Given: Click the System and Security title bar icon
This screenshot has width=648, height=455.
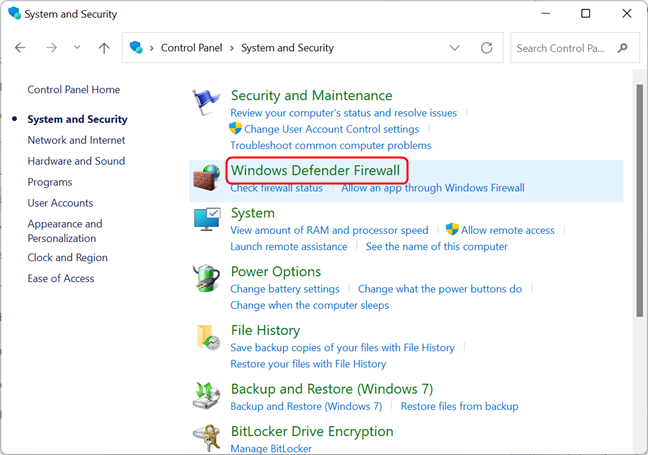Looking at the screenshot, I should 14,13.
